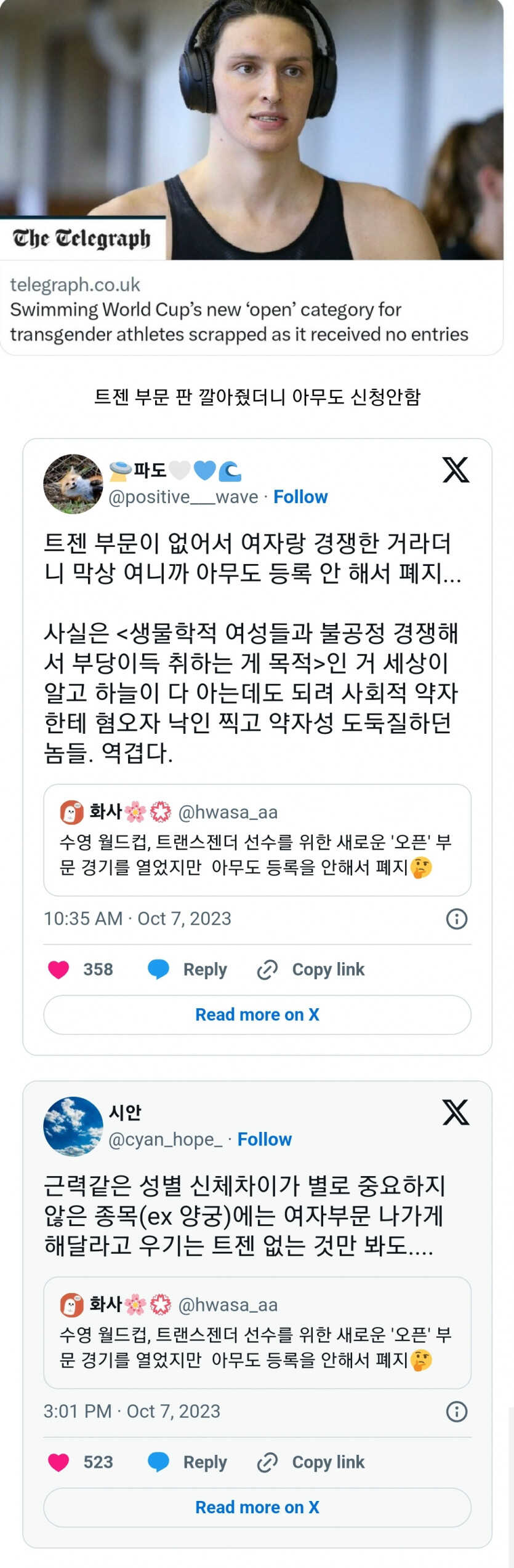The height and width of the screenshot is (1568, 514).
Task: Follow the @positive___wave account
Action: tap(300, 497)
